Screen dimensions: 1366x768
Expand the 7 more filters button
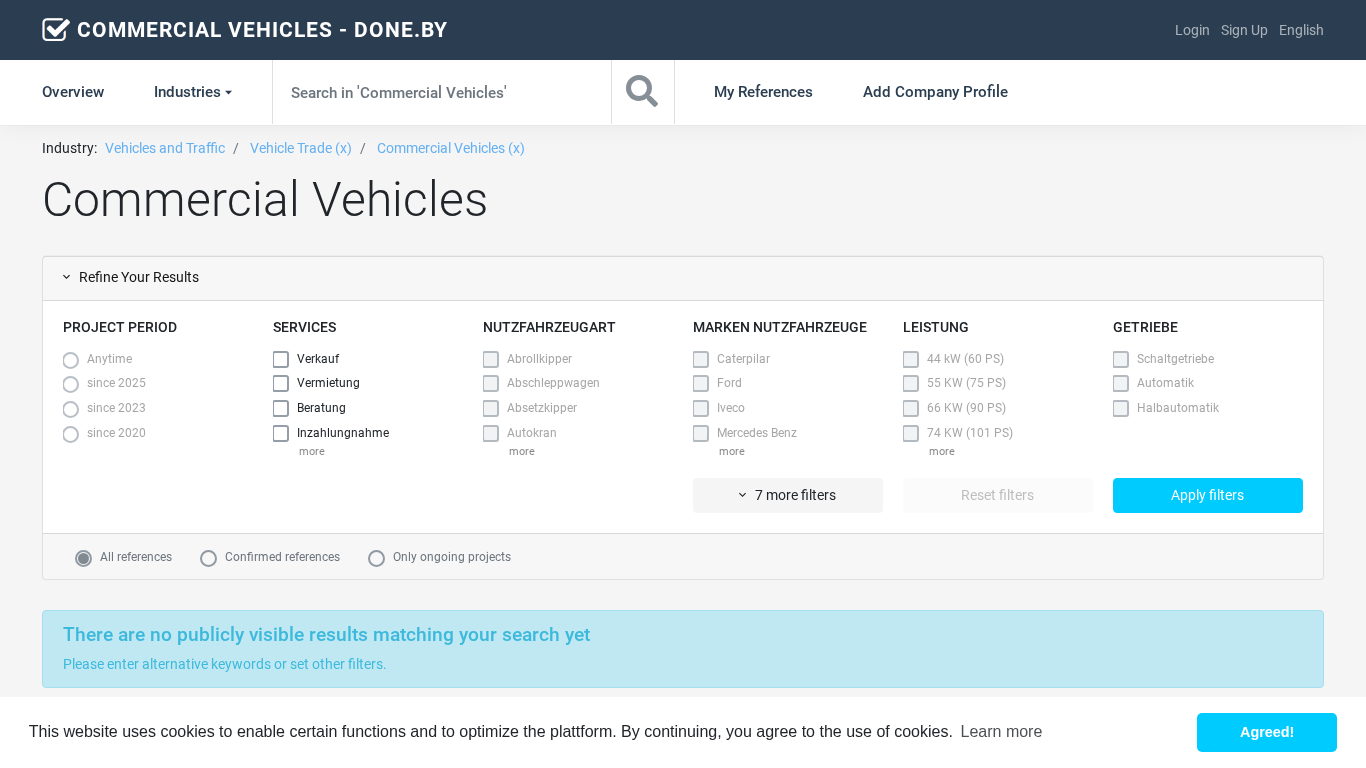pos(787,495)
